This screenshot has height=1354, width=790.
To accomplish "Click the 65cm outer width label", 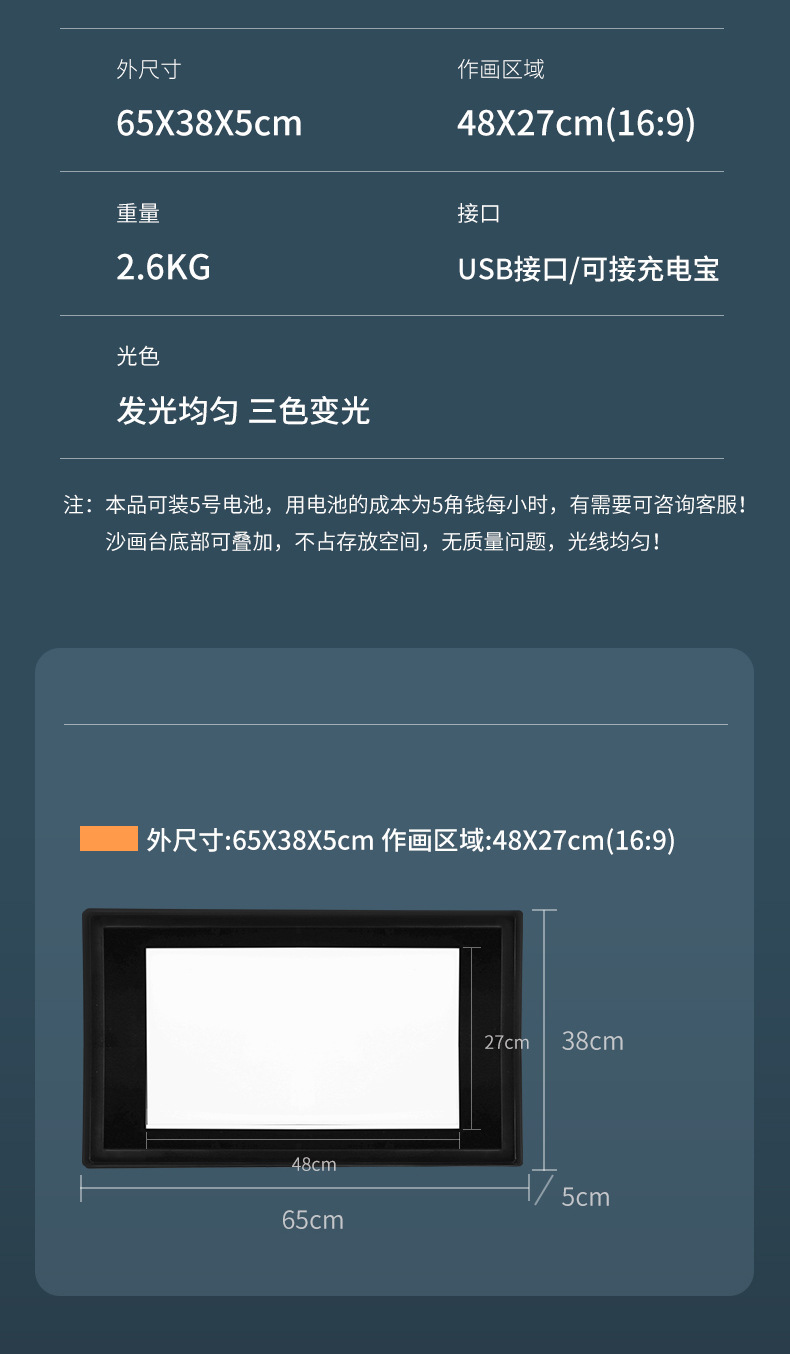I will pyautogui.click(x=313, y=1220).
